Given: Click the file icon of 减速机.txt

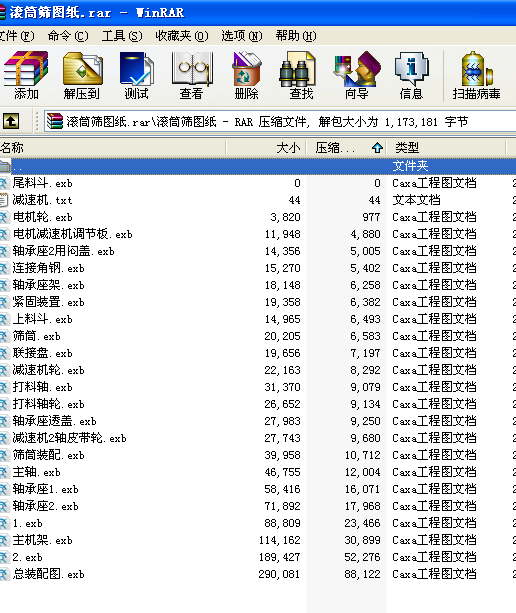Looking at the screenshot, I should point(4,200).
